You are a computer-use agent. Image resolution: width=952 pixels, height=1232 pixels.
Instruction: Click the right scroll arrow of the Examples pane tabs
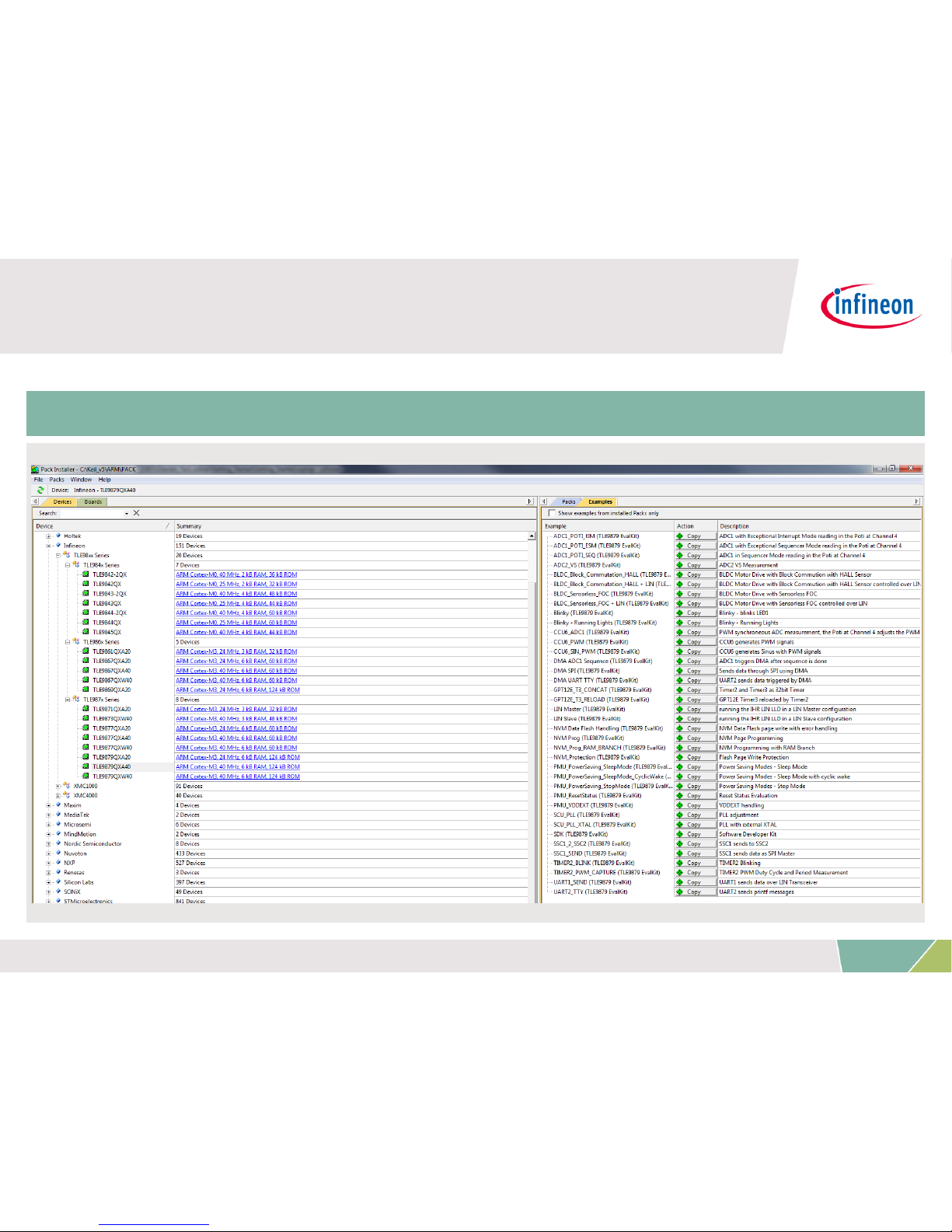[917, 502]
